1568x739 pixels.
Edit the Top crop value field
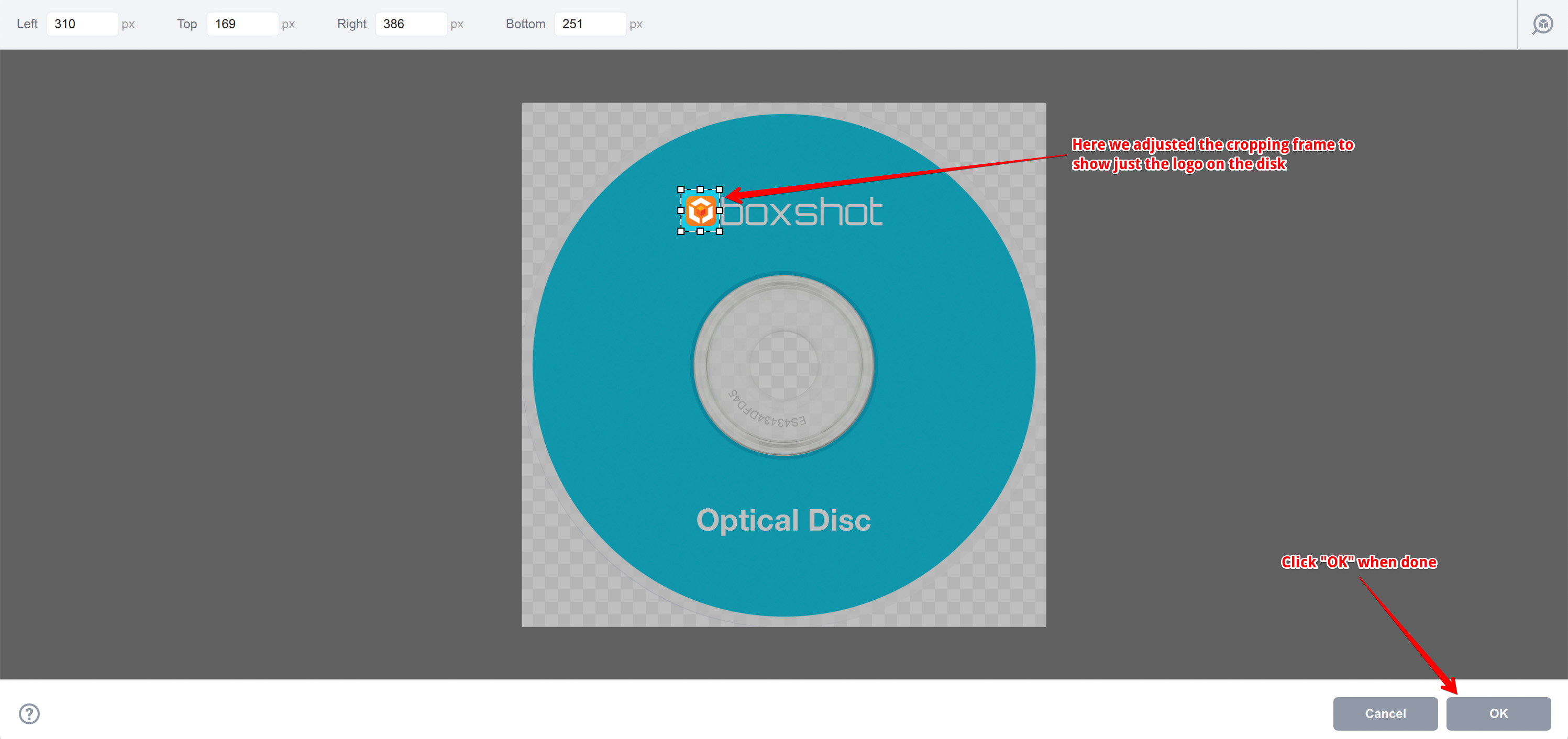tap(243, 24)
